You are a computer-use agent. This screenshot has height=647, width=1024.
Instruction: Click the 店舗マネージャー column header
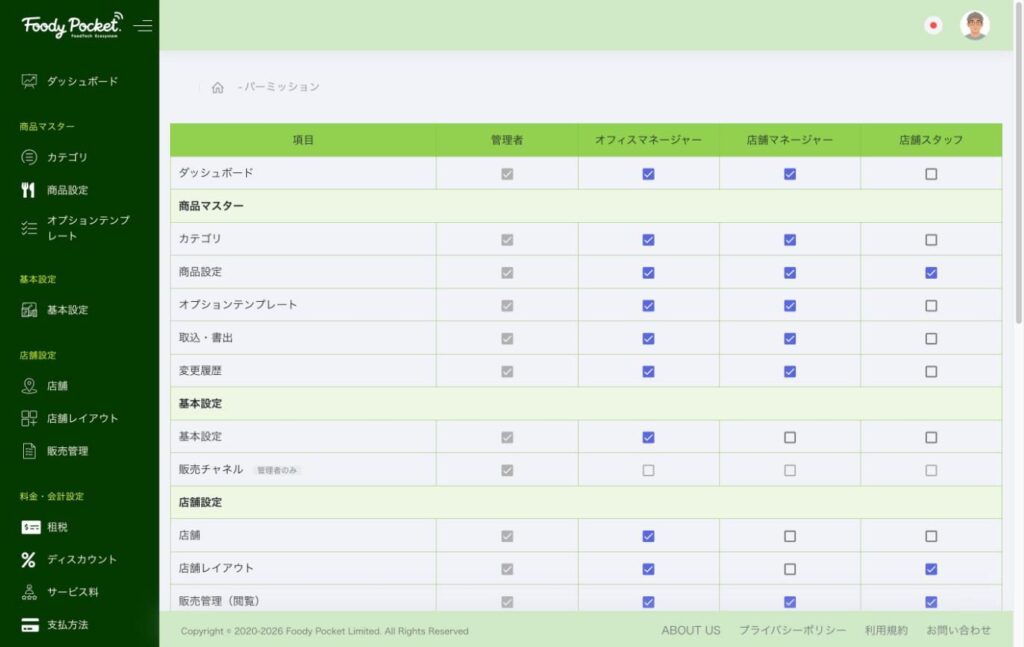790,140
